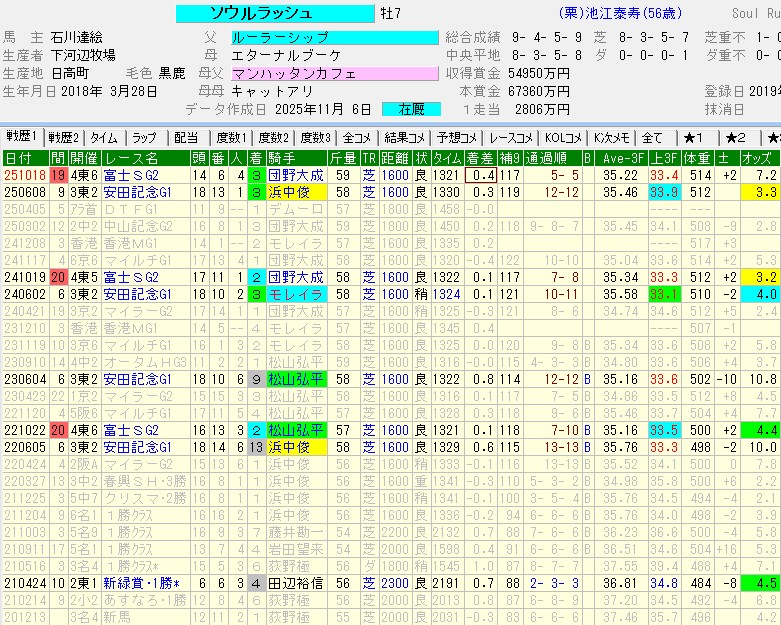Show the 配当 tab
Viewport: 781px width, 625px height.
(186, 138)
